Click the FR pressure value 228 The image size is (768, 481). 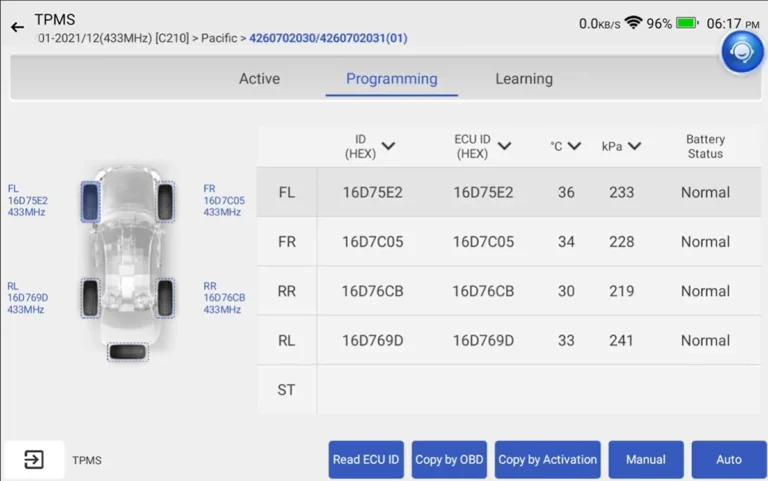click(x=622, y=242)
